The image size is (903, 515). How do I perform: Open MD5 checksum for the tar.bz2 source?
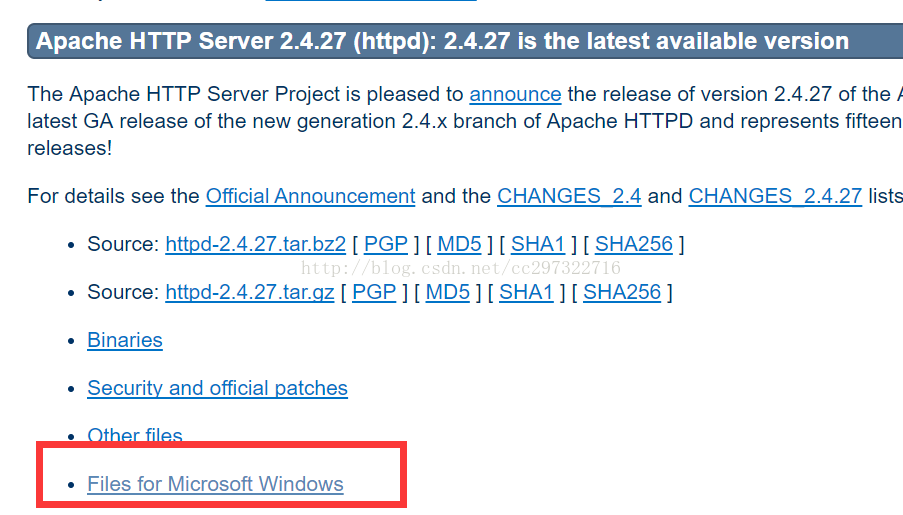pyautogui.click(x=459, y=244)
